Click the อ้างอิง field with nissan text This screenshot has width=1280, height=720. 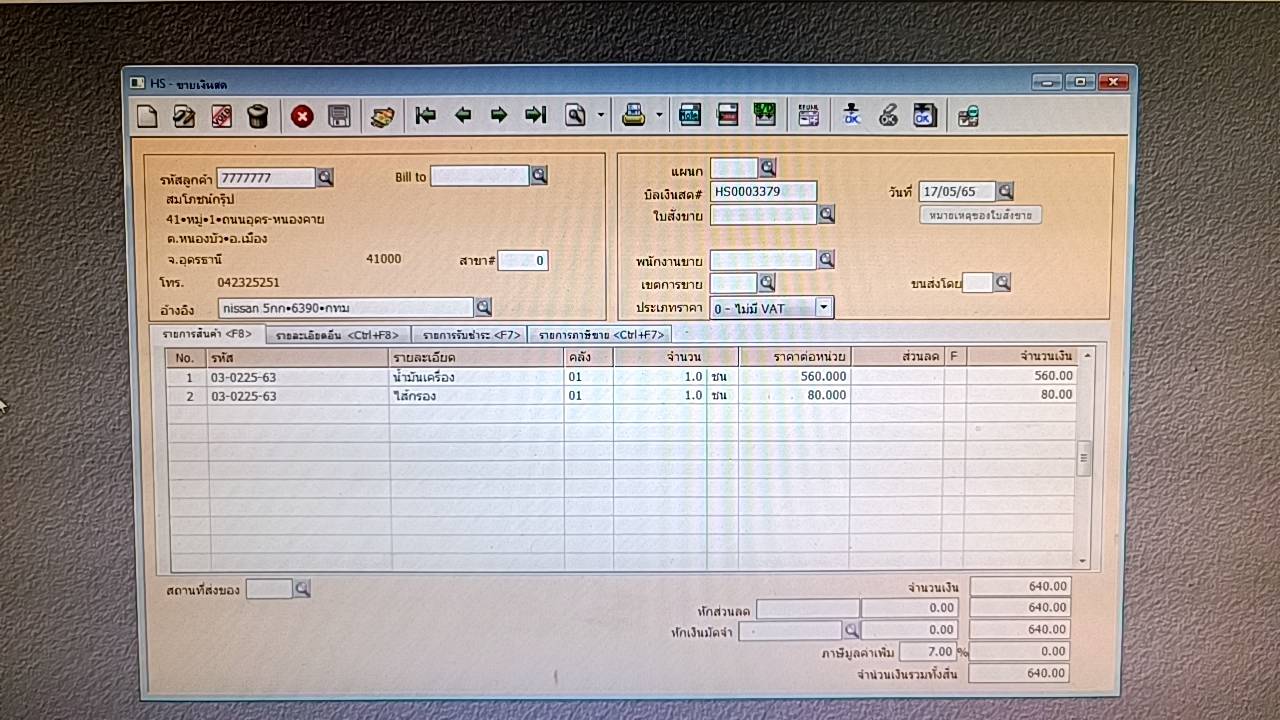pos(346,307)
